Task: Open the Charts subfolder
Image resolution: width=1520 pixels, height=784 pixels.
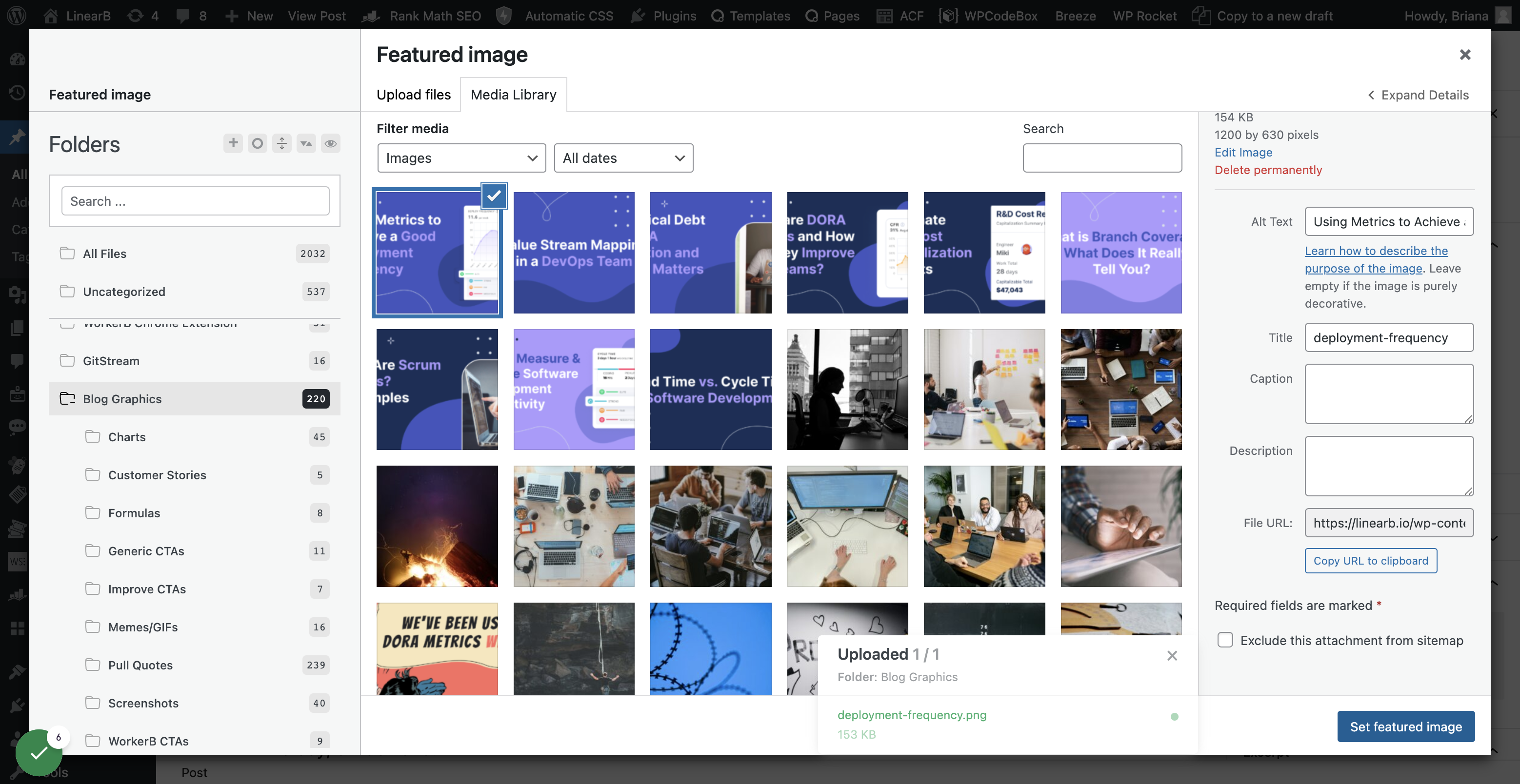Action: pos(206,436)
